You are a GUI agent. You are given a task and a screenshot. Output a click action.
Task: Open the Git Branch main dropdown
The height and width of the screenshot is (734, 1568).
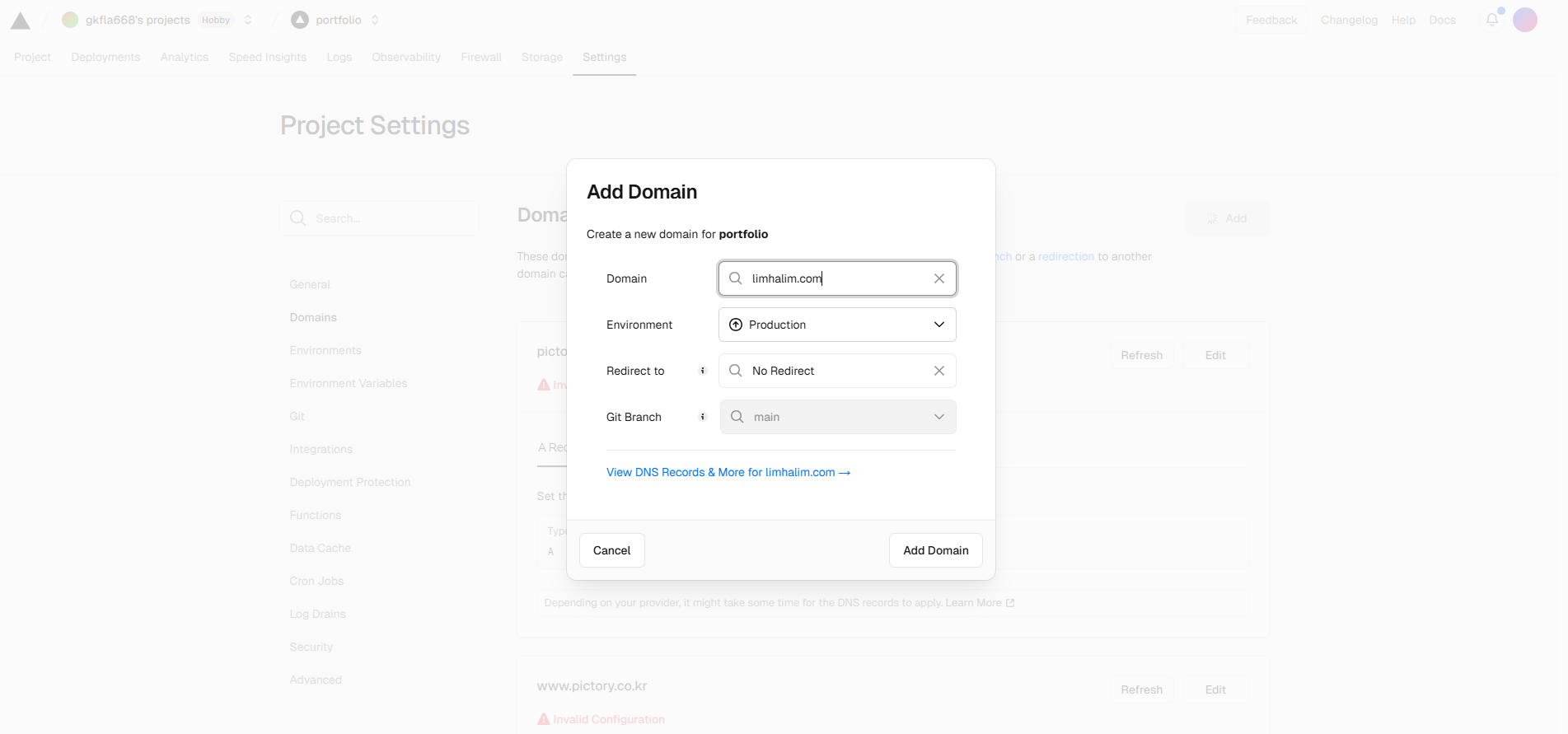pyautogui.click(x=838, y=417)
